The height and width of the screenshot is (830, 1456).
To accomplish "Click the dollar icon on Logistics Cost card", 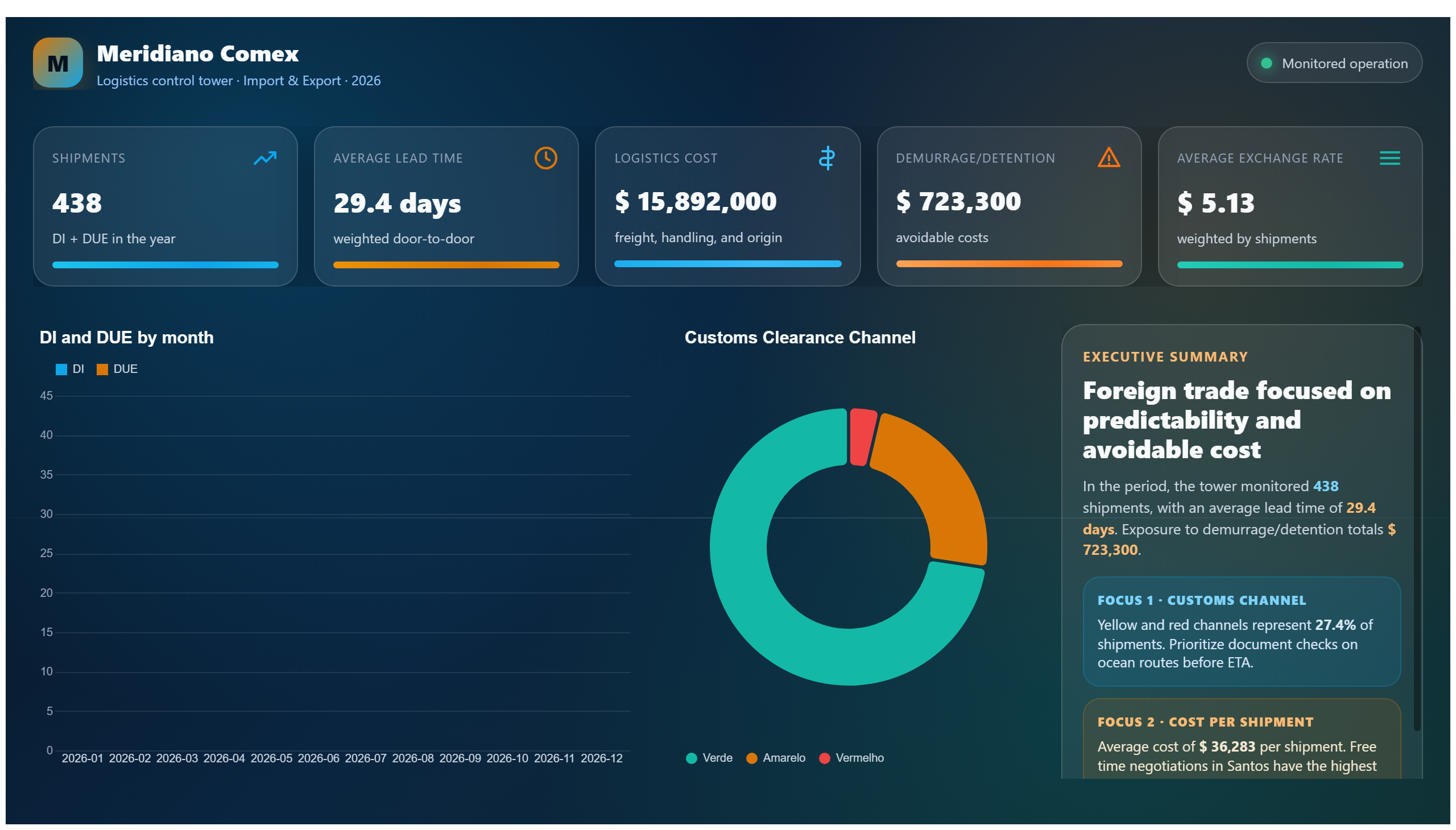I will coord(826,158).
